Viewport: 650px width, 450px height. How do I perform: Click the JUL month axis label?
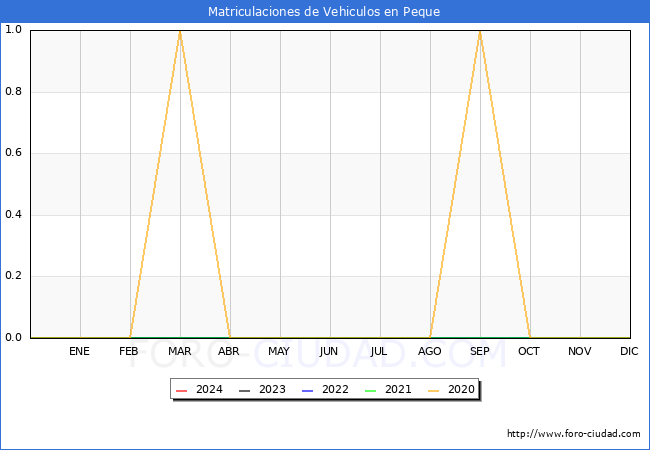coord(379,351)
